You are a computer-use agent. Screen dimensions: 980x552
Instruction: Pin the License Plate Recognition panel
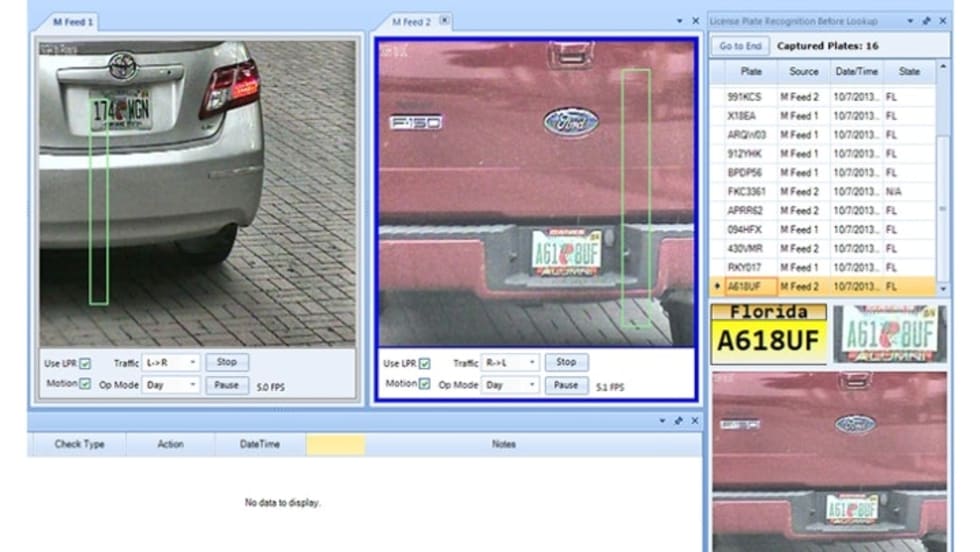[x=926, y=20]
